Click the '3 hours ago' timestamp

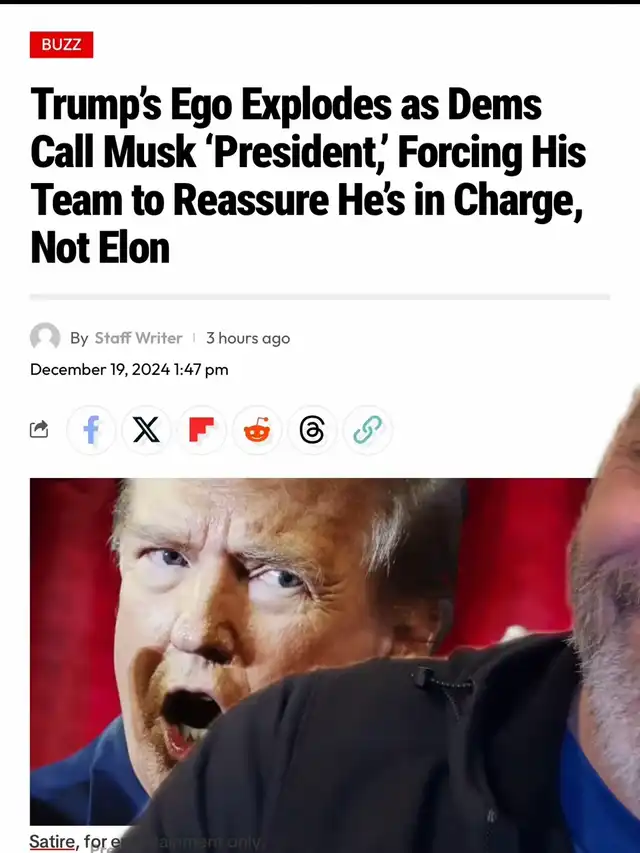click(248, 338)
